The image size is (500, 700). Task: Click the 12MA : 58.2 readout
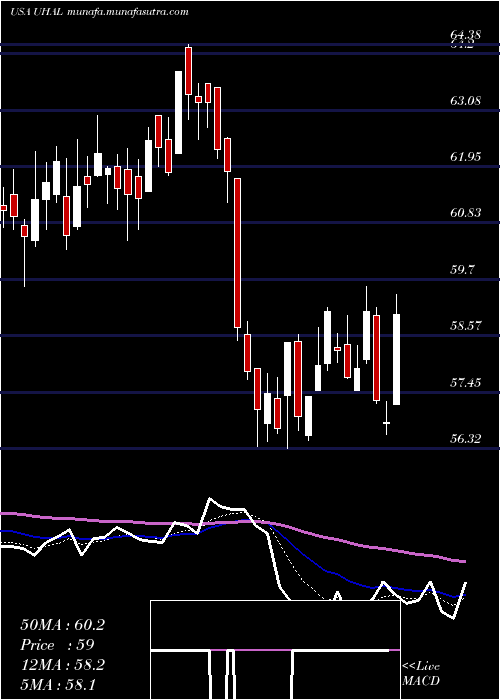pos(62,664)
